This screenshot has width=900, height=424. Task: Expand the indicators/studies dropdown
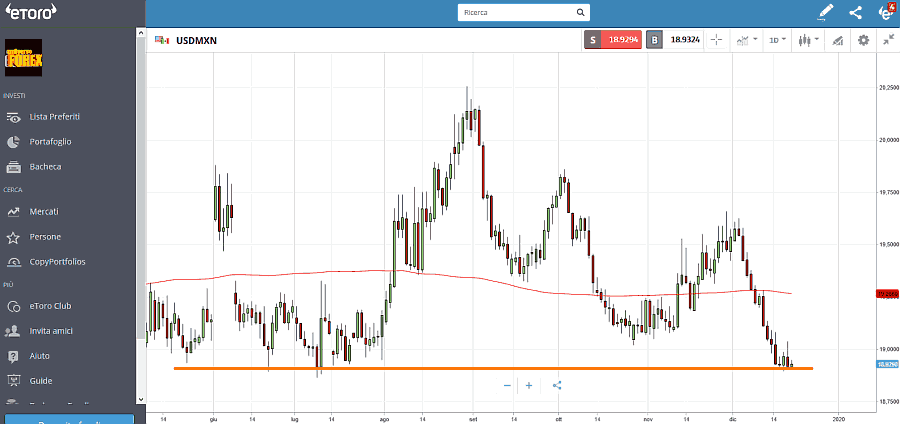(746, 40)
